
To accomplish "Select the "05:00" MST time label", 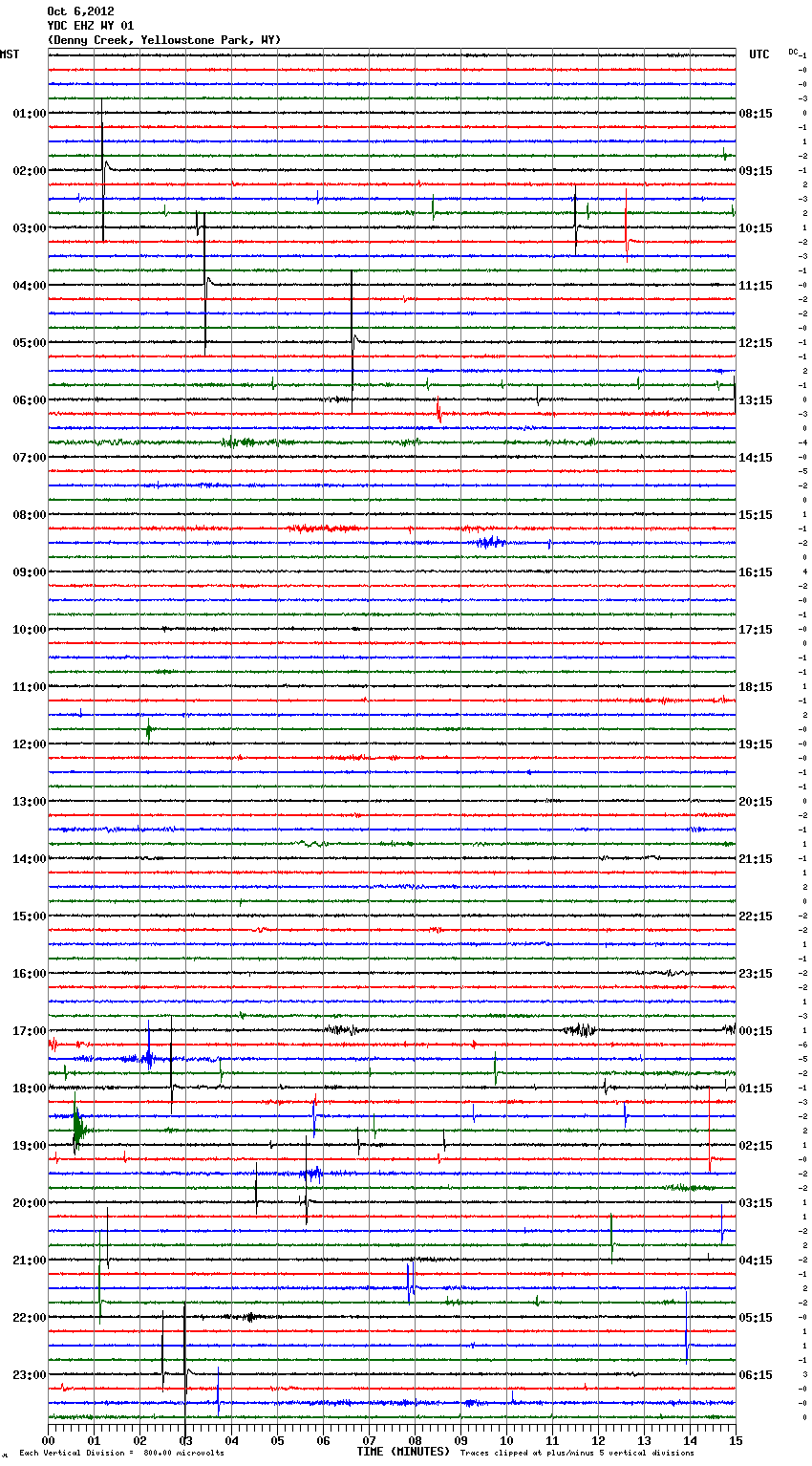I will (29, 343).
